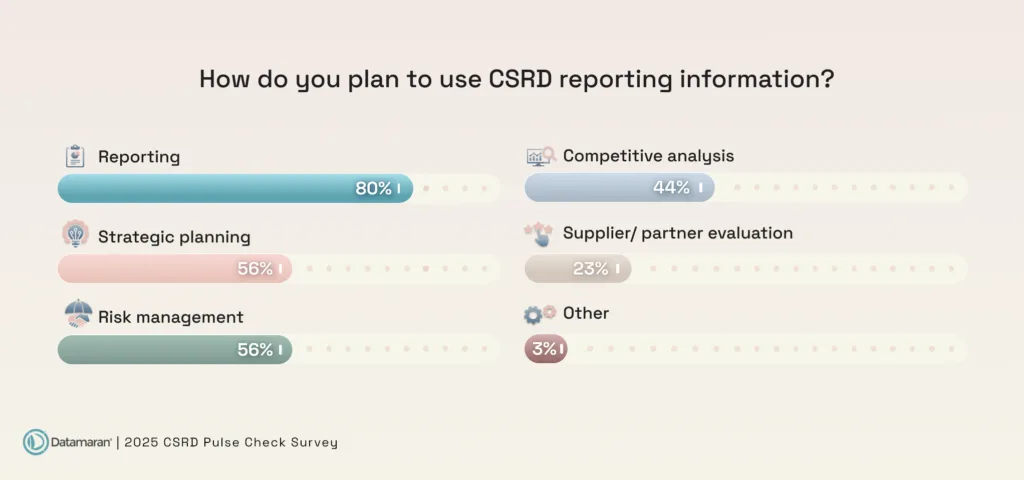Click the Reporting category label
The width and height of the screenshot is (1024, 480).
(139, 157)
